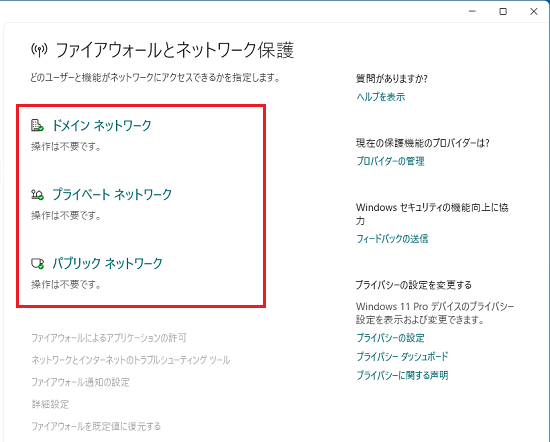The width and height of the screenshot is (550, 442).
Task: Open ファイアウォール通知の設定
Action: [81, 382]
